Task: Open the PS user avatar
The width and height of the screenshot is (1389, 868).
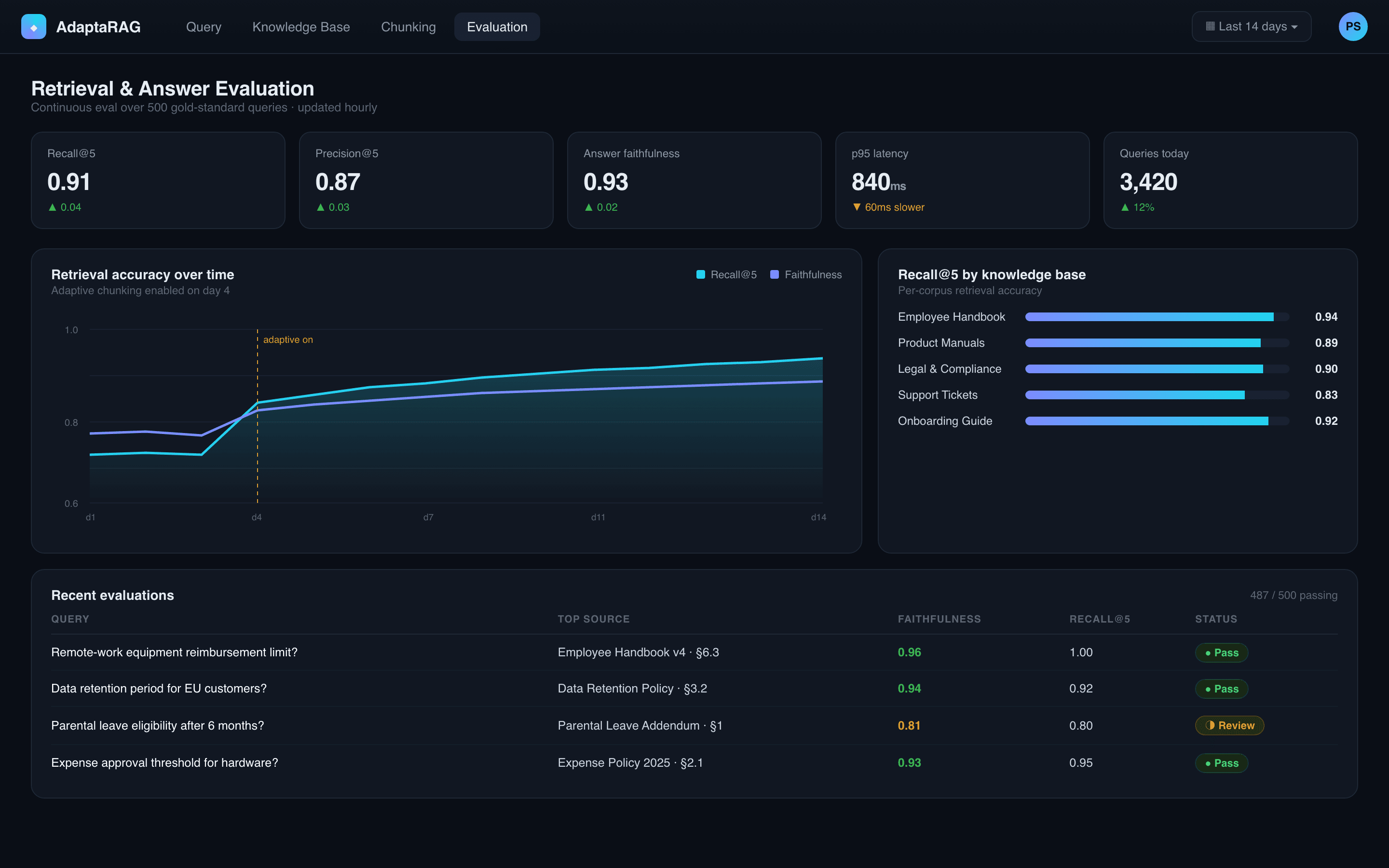Action: click(x=1353, y=27)
